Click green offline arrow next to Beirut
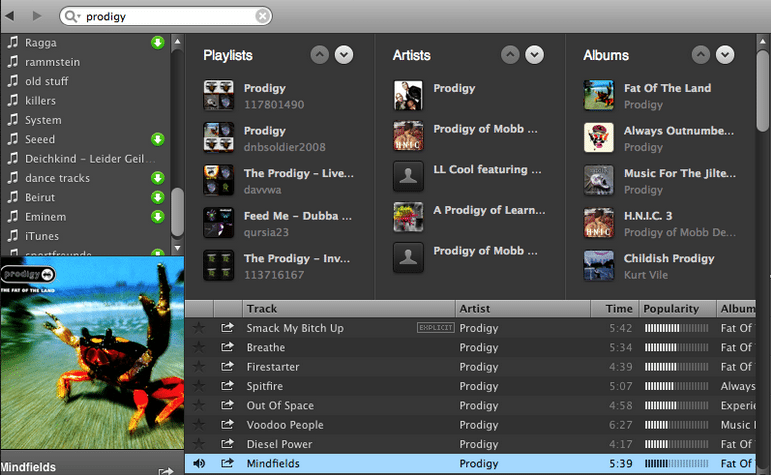 click(157, 197)
